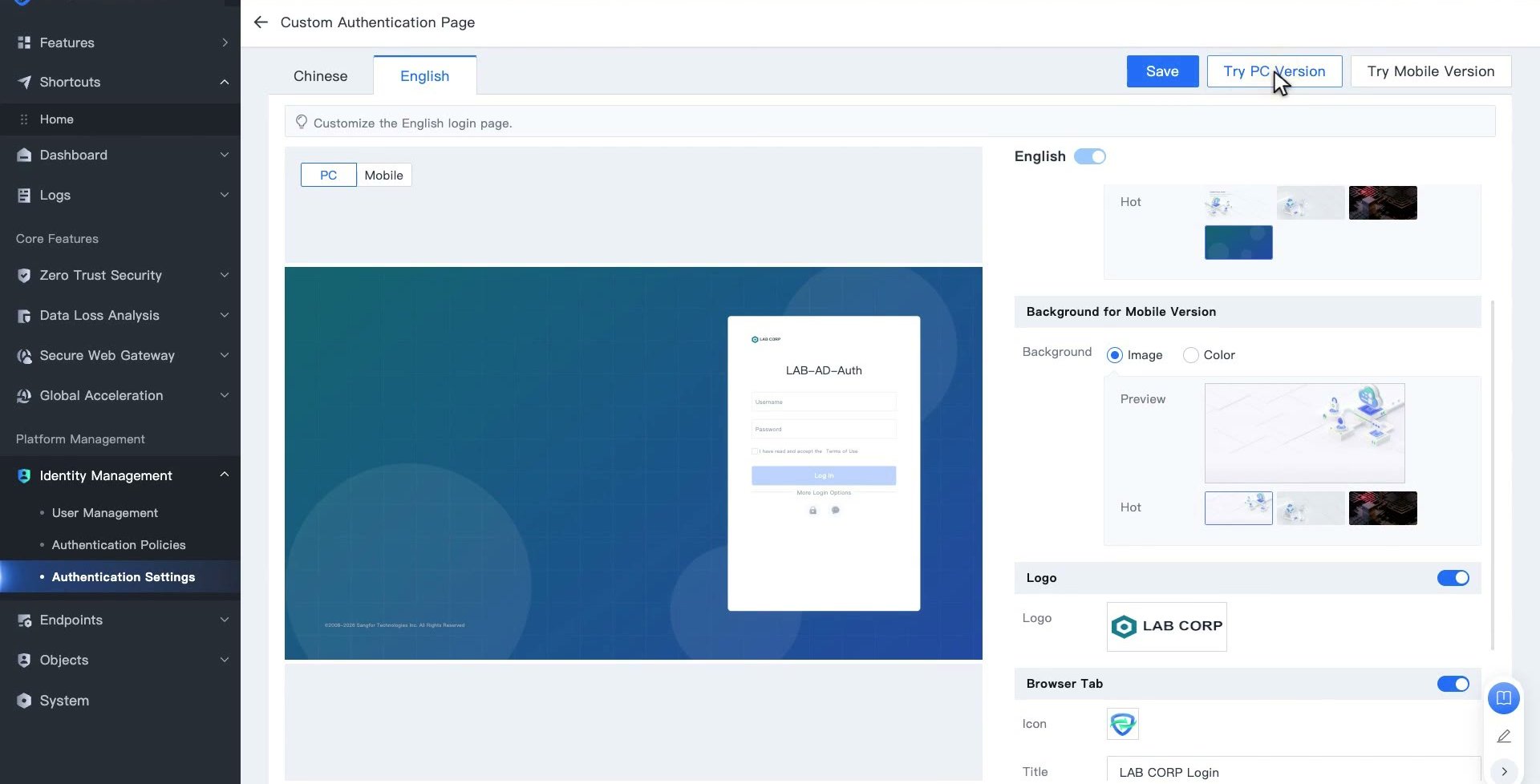1540x784 pixels.
Task: Expand the Dashboard chevron
Action: pyautogui.click(x=225, y=155)
